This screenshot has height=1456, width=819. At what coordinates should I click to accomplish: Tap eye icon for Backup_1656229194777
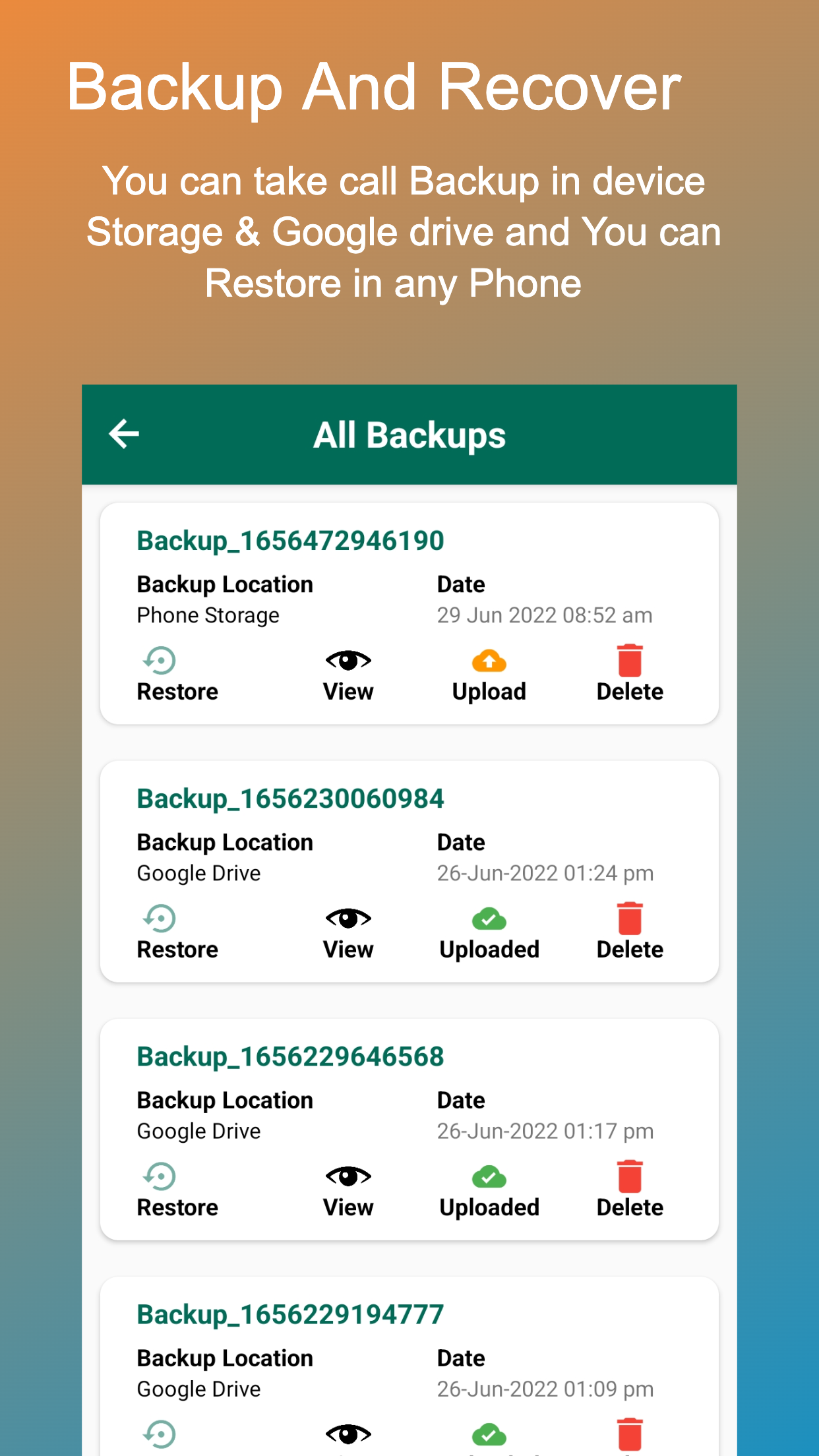348,1434
